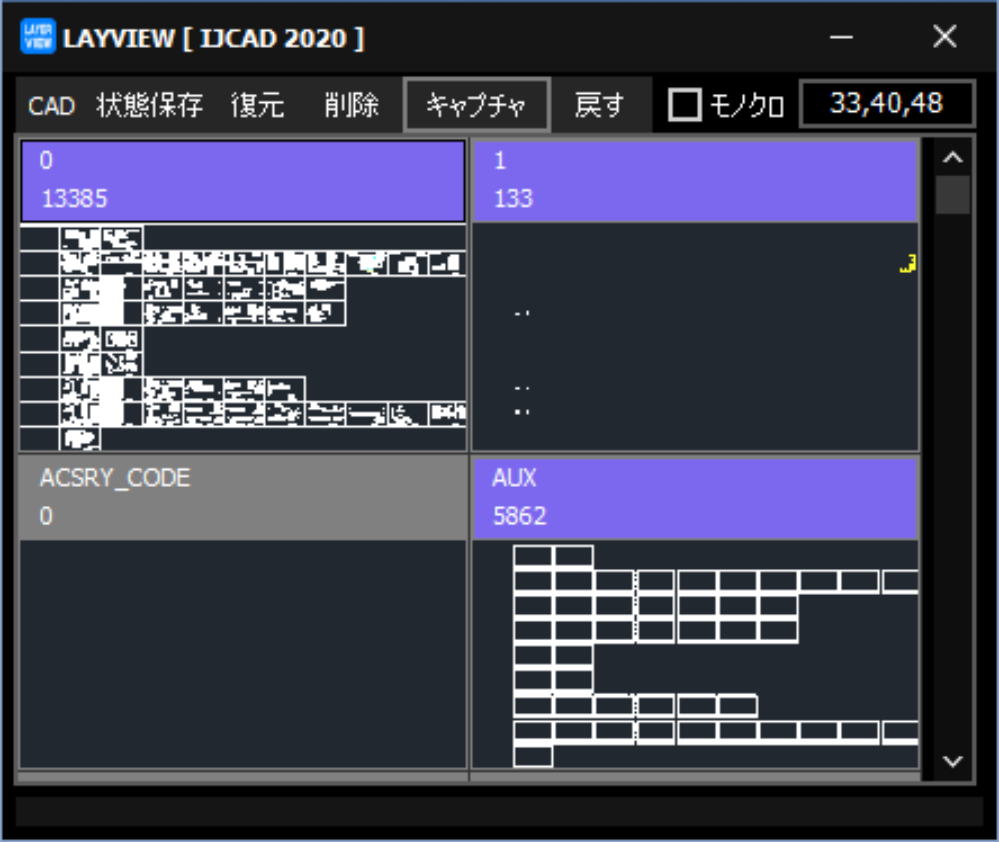The height and width of the screenshot is (842, 999).
Task: Select the AUX layer preview thumbnail
Action: click(x=694, y=654)
